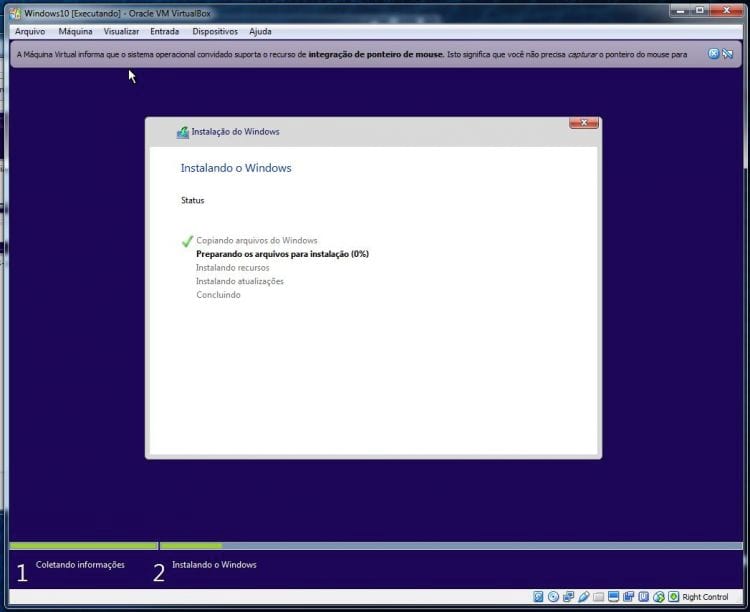The image size is (750, 612).
Task: Click the video capture status icon
Action: point(628,597)
